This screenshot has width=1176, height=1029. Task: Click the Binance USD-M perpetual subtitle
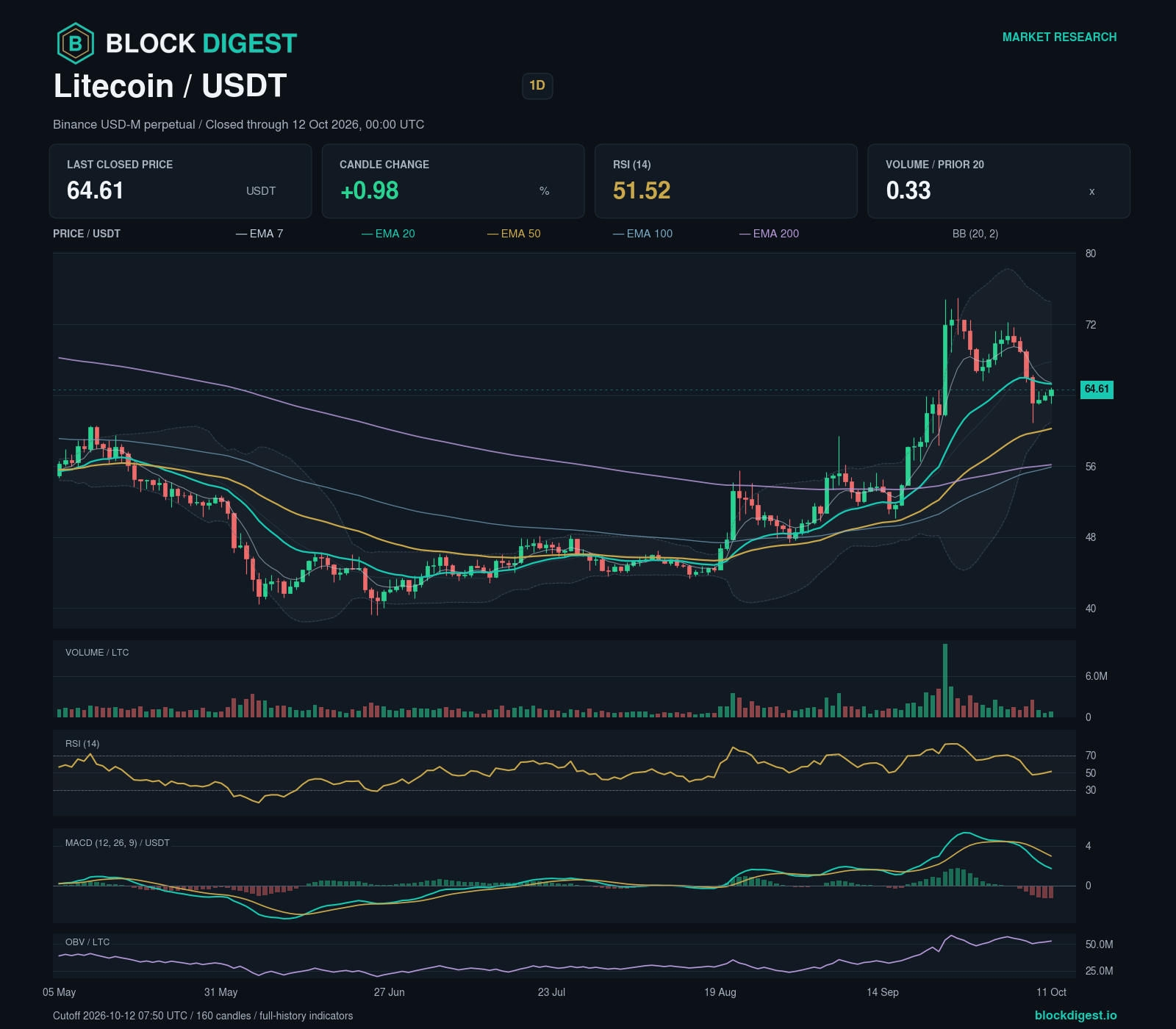pos(238,124)
